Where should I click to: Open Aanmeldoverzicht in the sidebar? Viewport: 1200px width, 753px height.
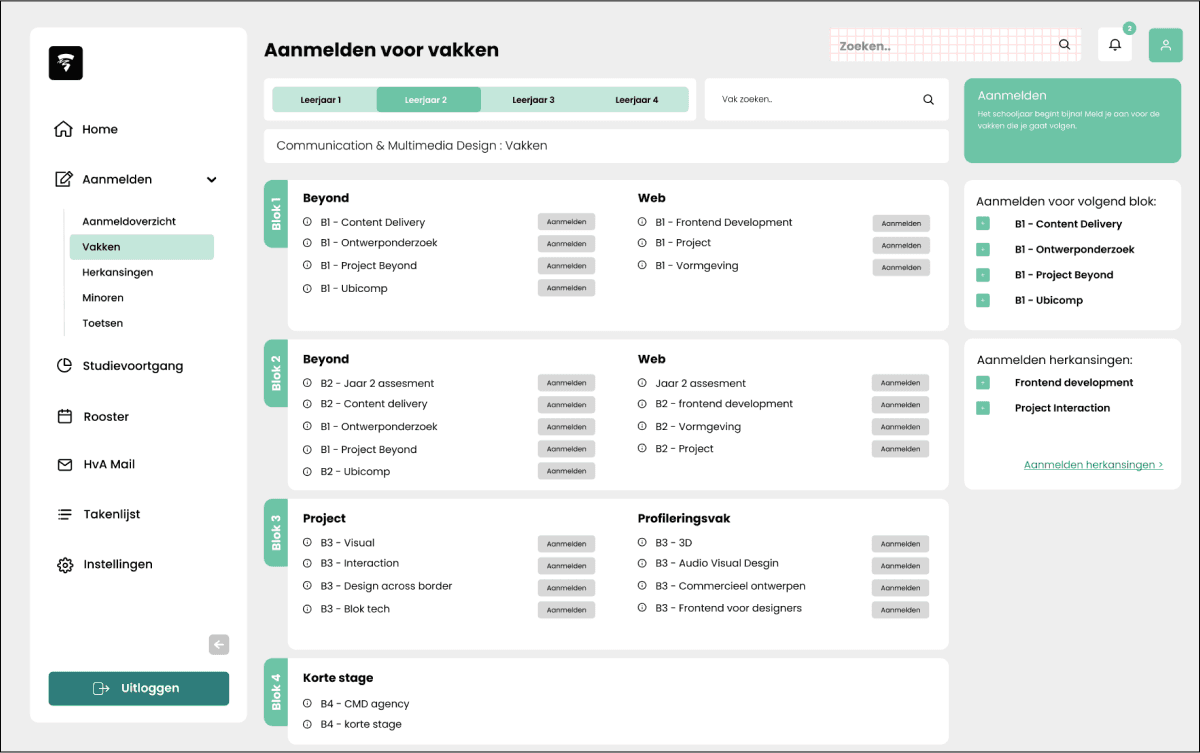coord(129,222)
